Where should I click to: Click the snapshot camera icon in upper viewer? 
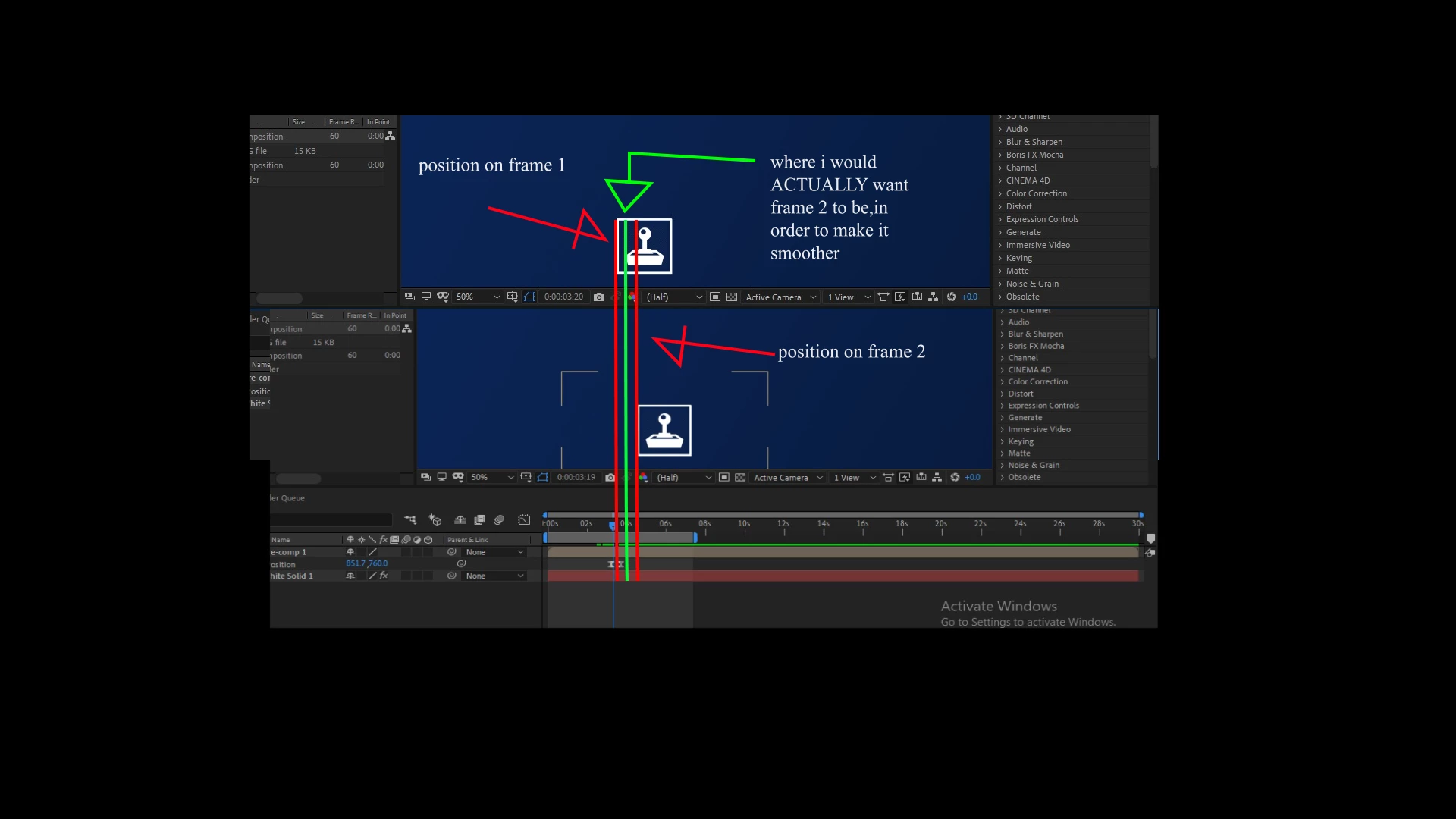click(x=599, y=297)
